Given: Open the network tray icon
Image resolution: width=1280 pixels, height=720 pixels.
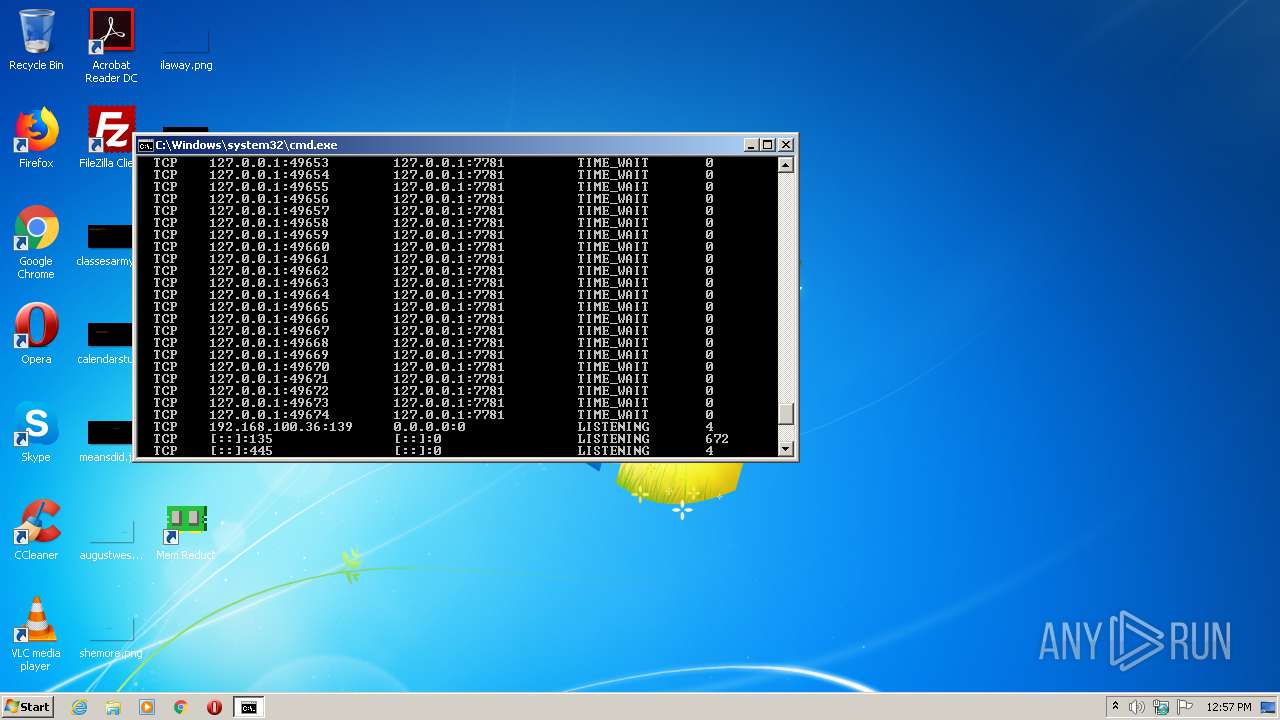Looking at the screenshot, I should coord(1161,707).
